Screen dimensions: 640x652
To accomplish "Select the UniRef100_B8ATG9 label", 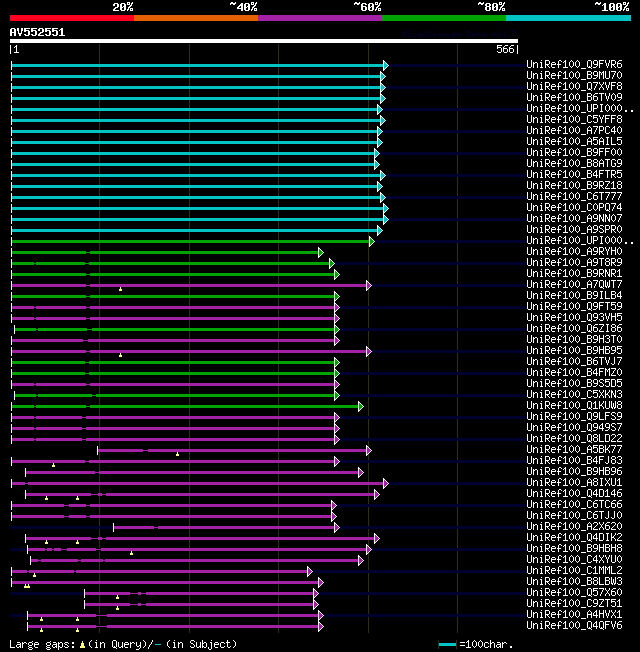I will coord(574,163).
